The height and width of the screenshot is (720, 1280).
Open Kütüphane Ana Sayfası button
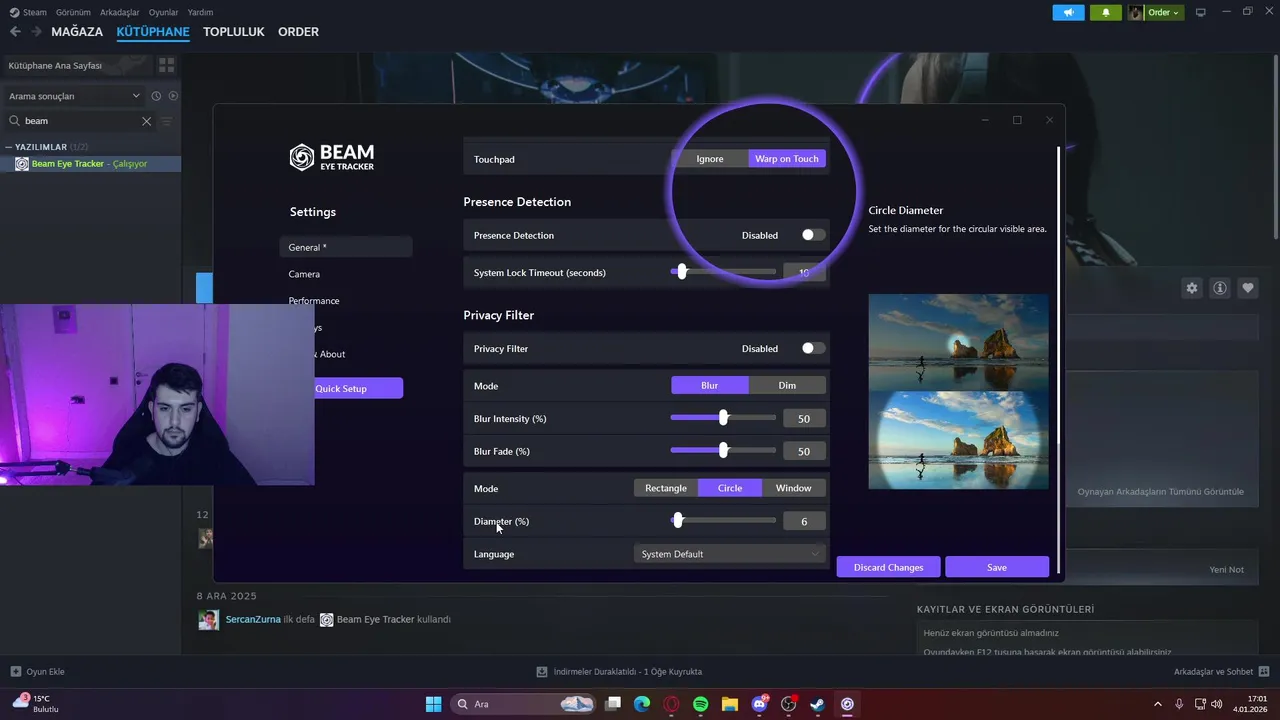pos(77,65)
